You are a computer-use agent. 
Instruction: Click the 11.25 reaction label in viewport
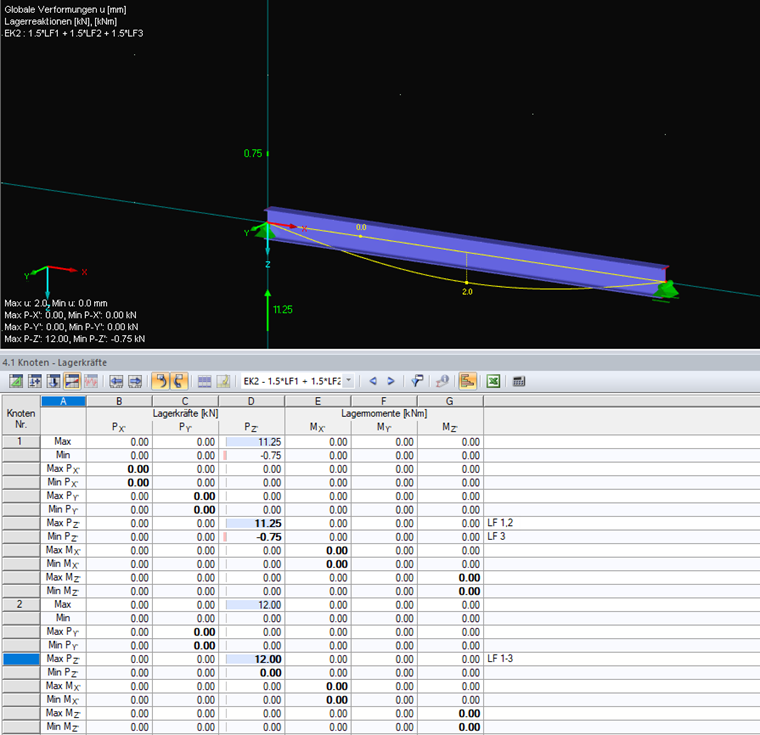click(x=283, y=309)
